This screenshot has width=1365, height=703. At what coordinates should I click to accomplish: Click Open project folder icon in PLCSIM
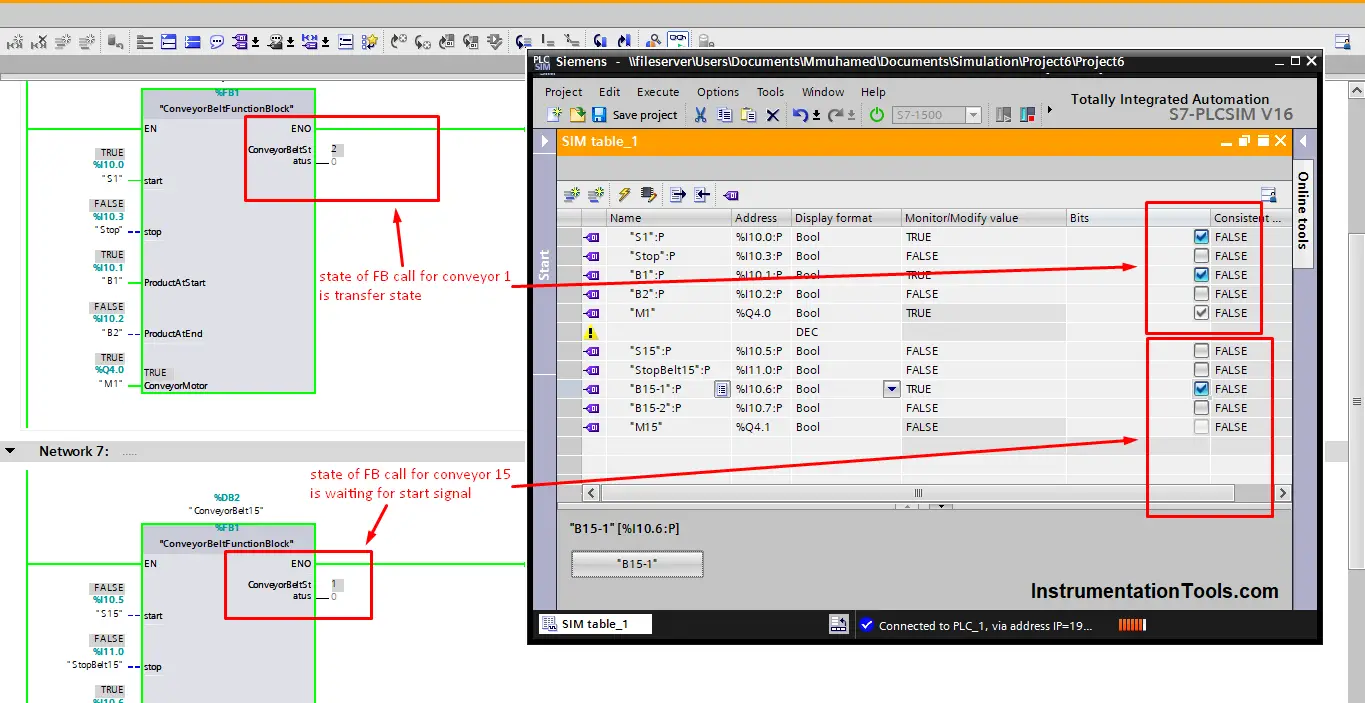click(x=577, y=115)
